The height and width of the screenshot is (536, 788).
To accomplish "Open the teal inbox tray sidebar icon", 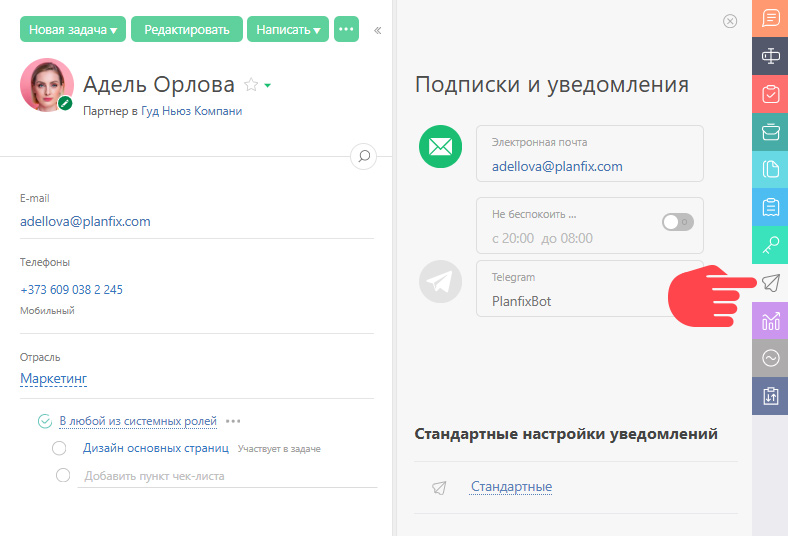I will point(770,132).
